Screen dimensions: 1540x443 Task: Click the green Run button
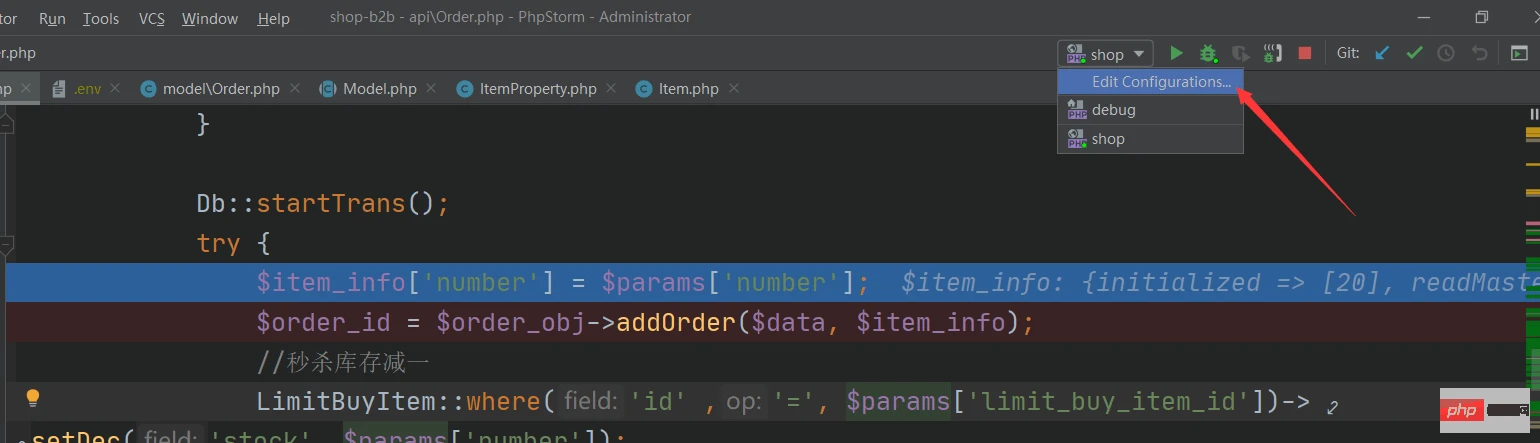pos(1177,53)
